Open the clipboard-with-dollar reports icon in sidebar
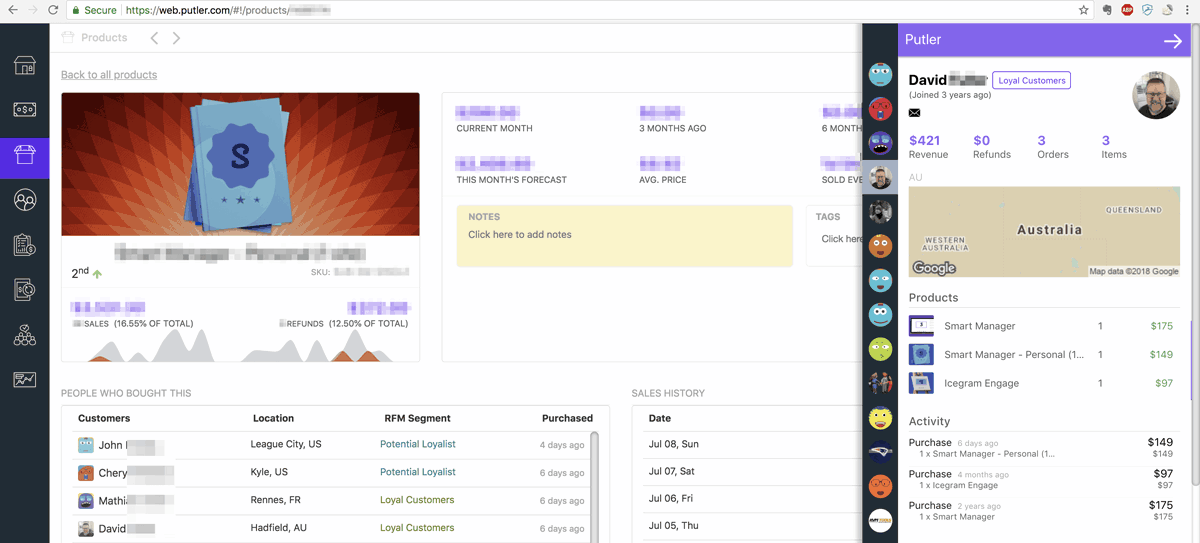This screenshot has width=1200, height=543. point(25,245)
